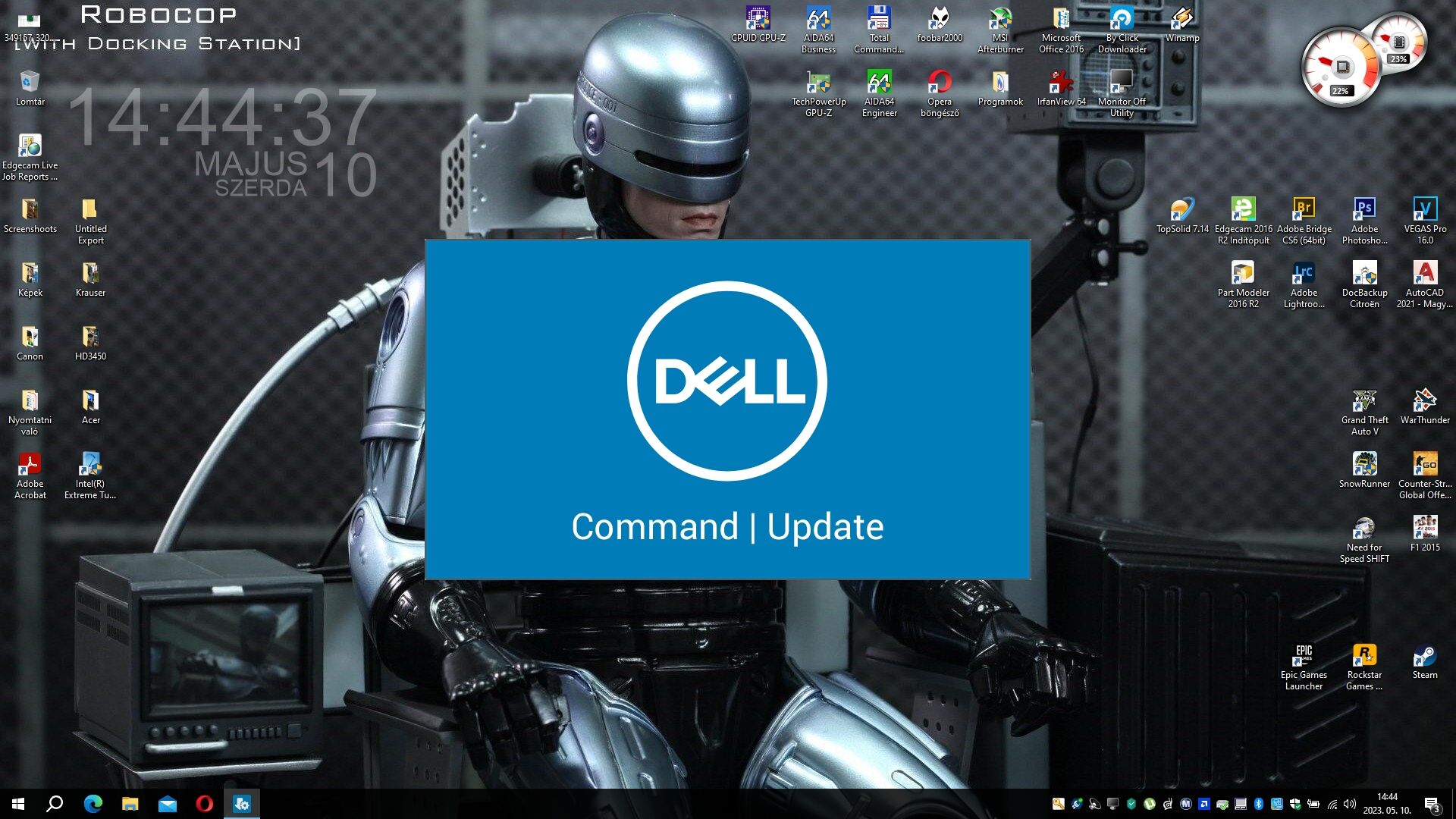
Task: Launch Microsoft Edge from the taskbar
Action: (93, 804)
